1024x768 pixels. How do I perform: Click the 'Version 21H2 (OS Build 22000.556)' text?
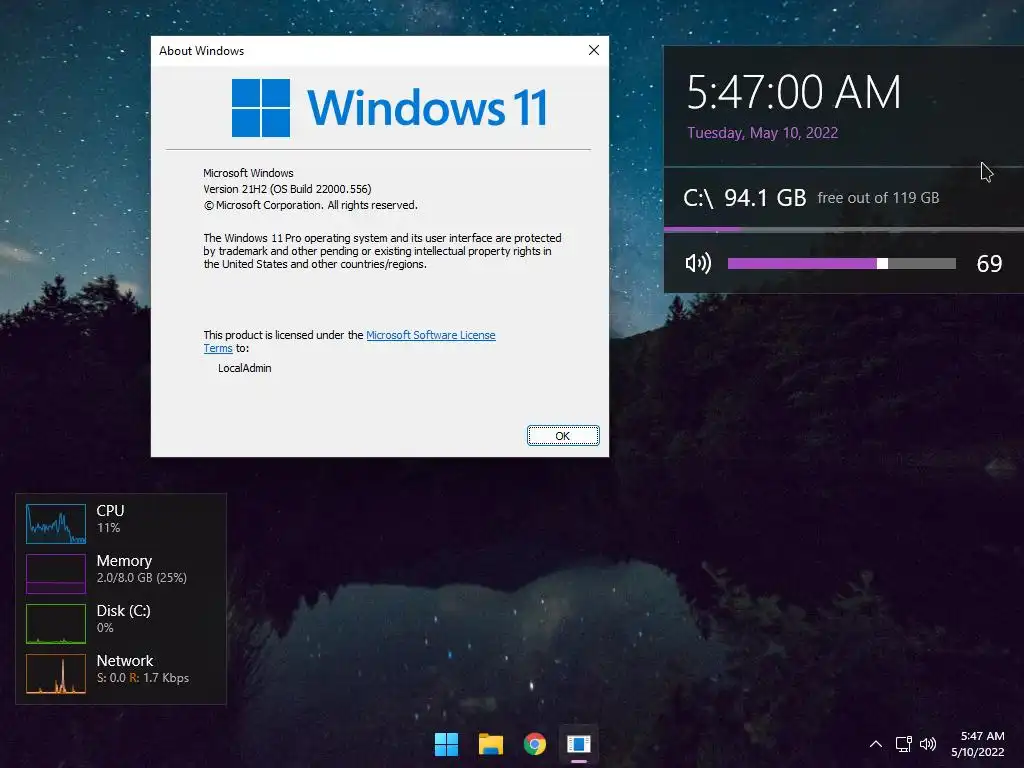287,189
